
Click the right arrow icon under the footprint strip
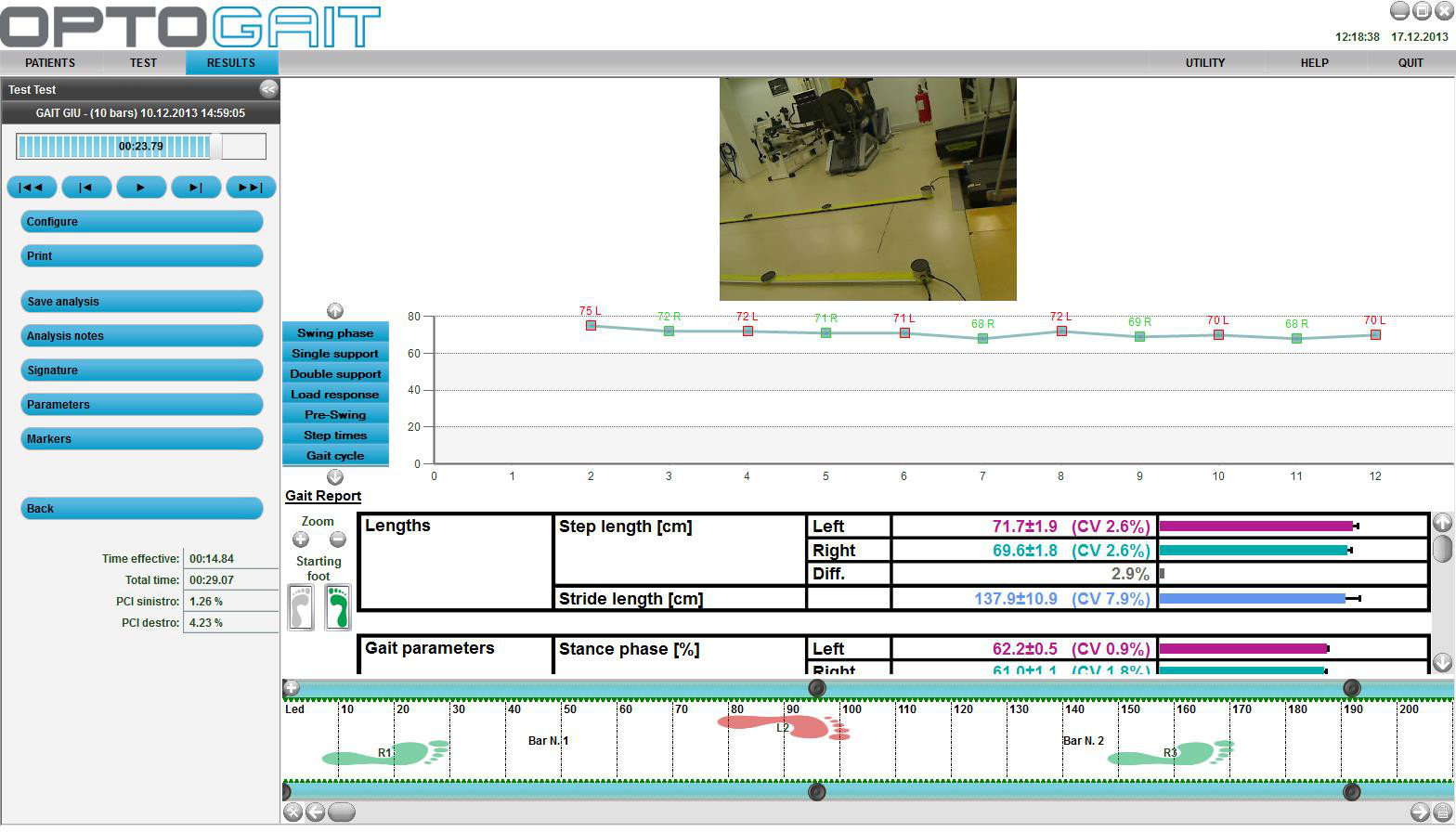coord(1420,812)
